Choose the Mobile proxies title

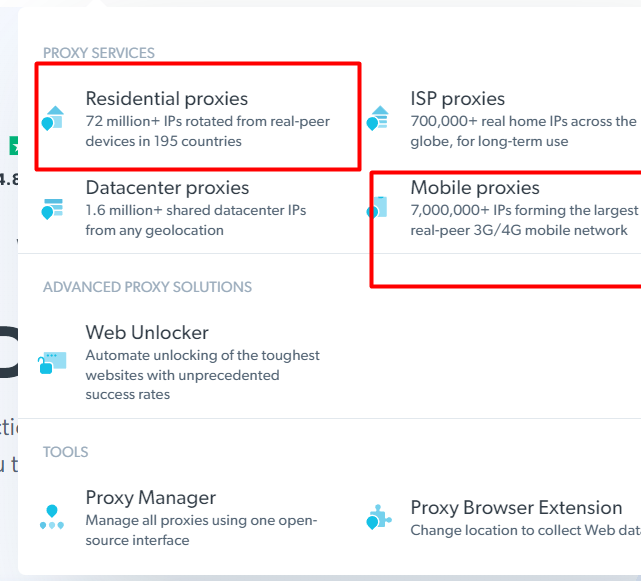pyautogui.click(x=474, y=188)
